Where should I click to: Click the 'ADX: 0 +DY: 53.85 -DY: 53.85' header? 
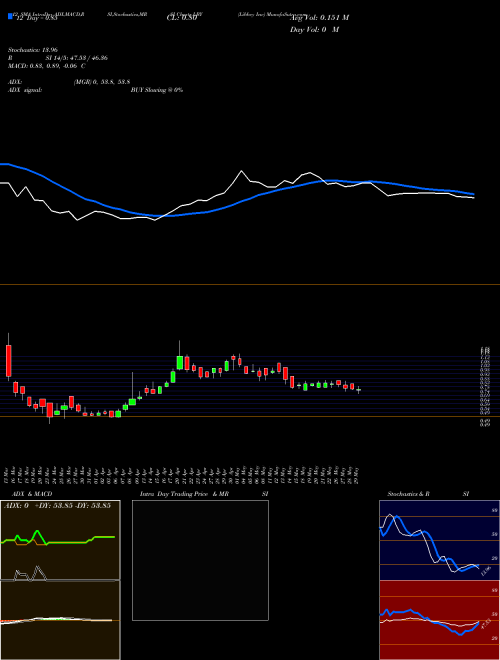point(57,506)
